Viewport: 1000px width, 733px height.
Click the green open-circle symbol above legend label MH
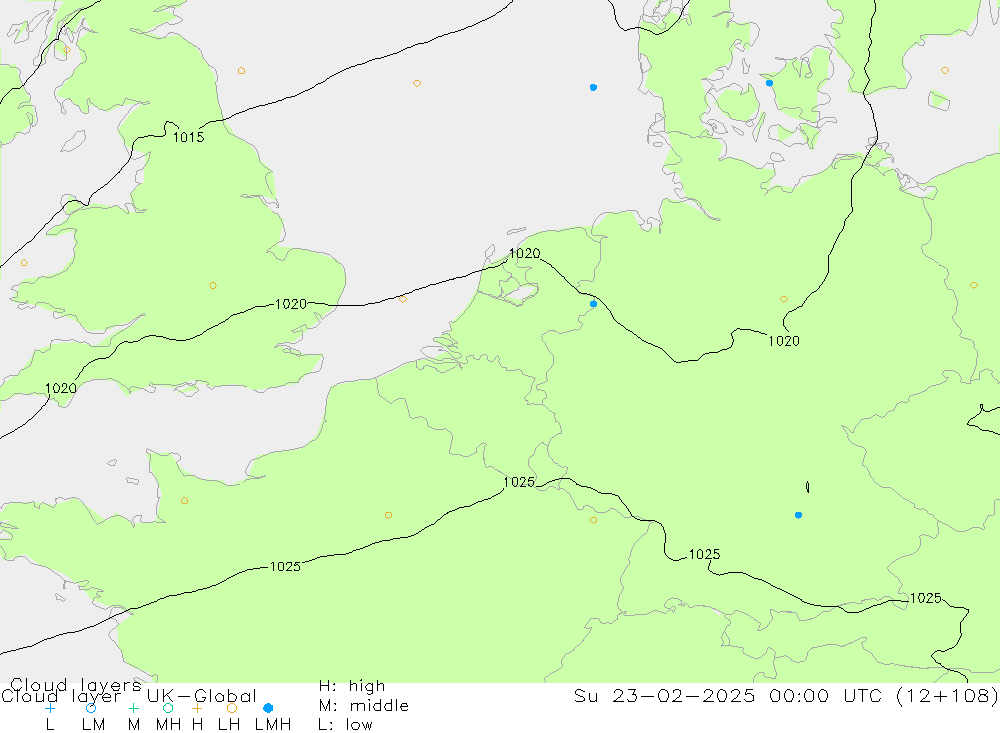click(168, 708)
